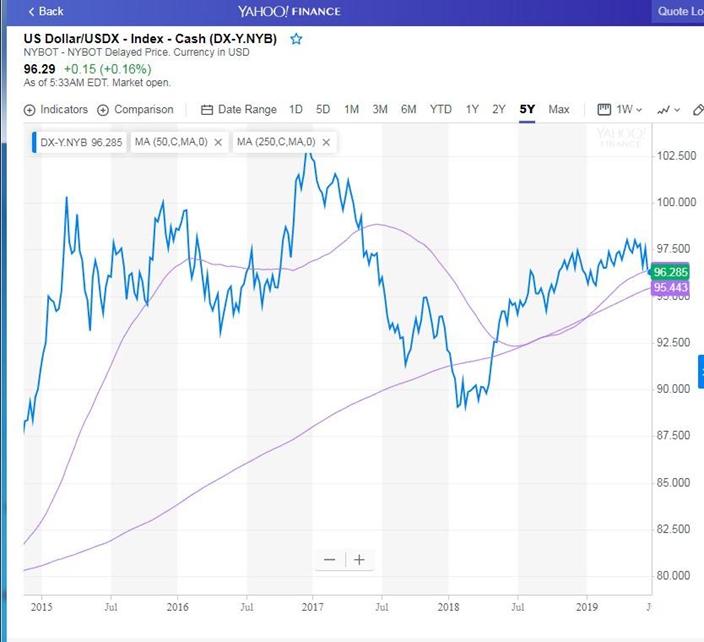Click the calendar icon beside Date Range
The width and height of the screenshot is (704, 642).
pos(207,110)
